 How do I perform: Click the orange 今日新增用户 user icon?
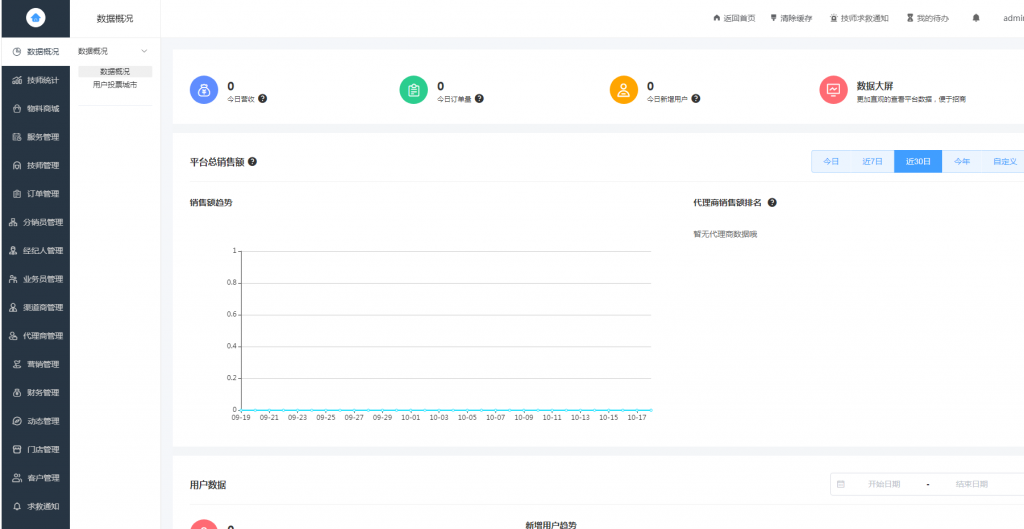point(624,90)
